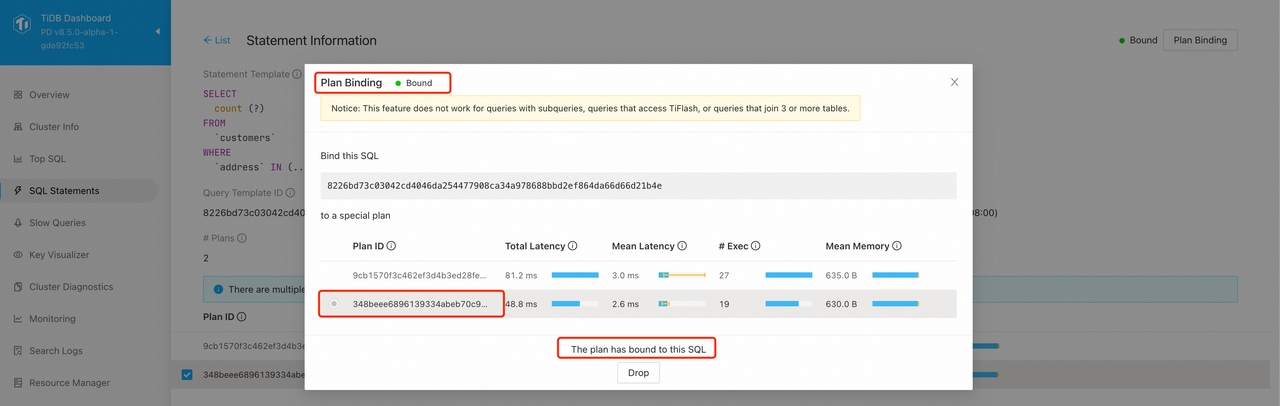
Task: Go back via the List link
Action: [216, 41]
